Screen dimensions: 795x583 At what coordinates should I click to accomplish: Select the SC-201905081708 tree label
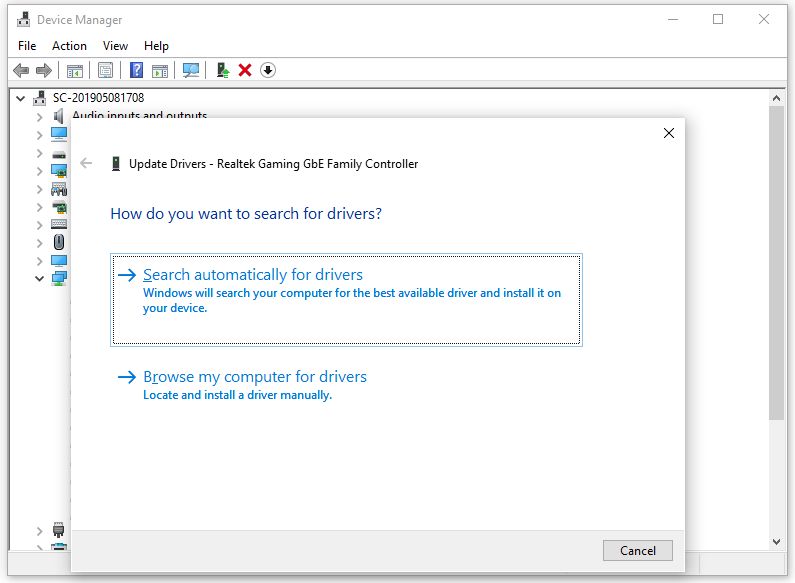[x=98, y=98]
